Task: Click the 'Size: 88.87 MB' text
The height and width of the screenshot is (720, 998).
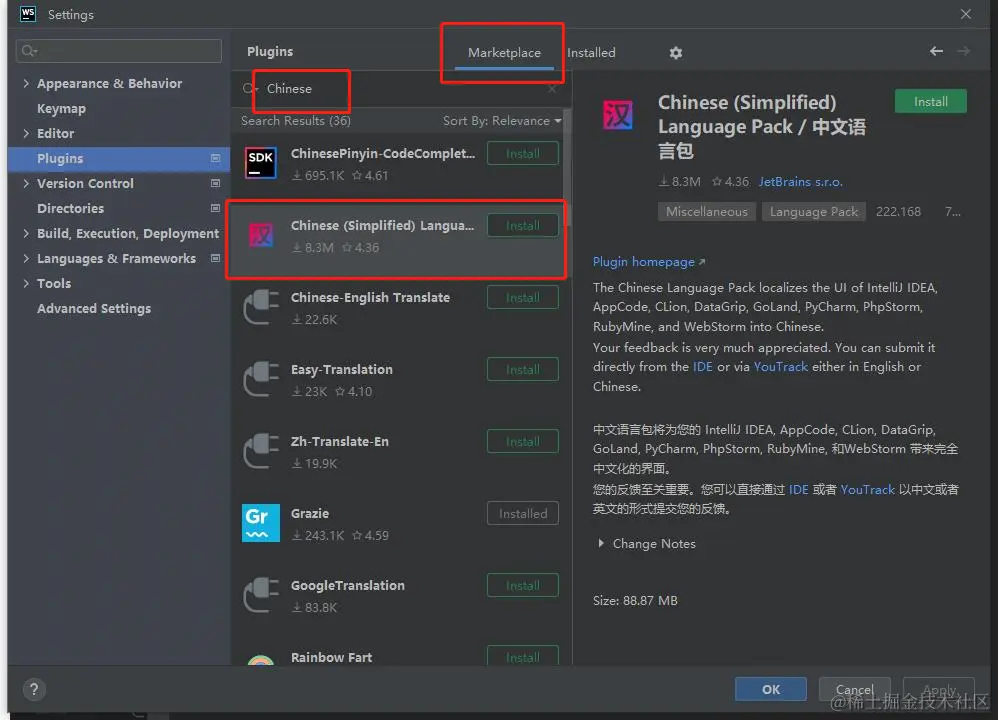Action: click(635, 601)
